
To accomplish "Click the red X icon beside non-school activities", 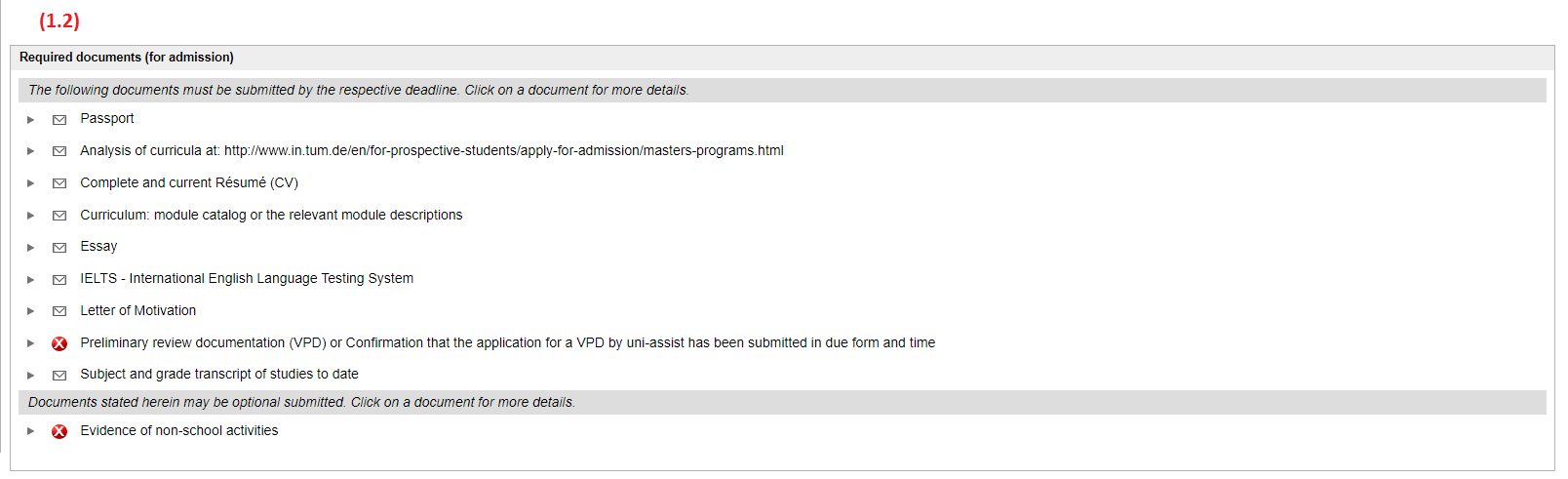I will click(x=59, y=431).
